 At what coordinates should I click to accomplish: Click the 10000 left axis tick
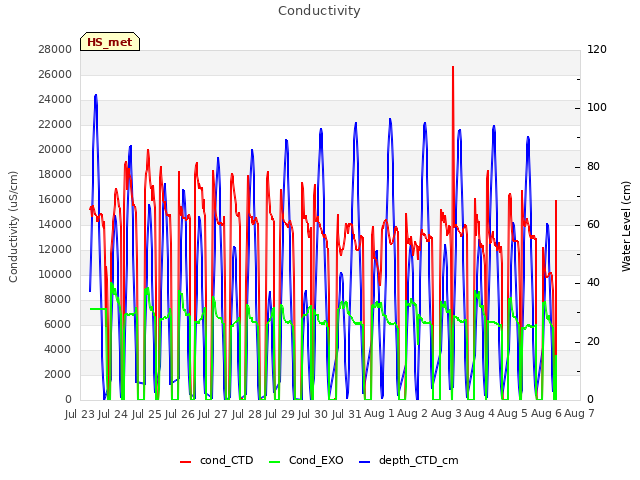[55, 274]
